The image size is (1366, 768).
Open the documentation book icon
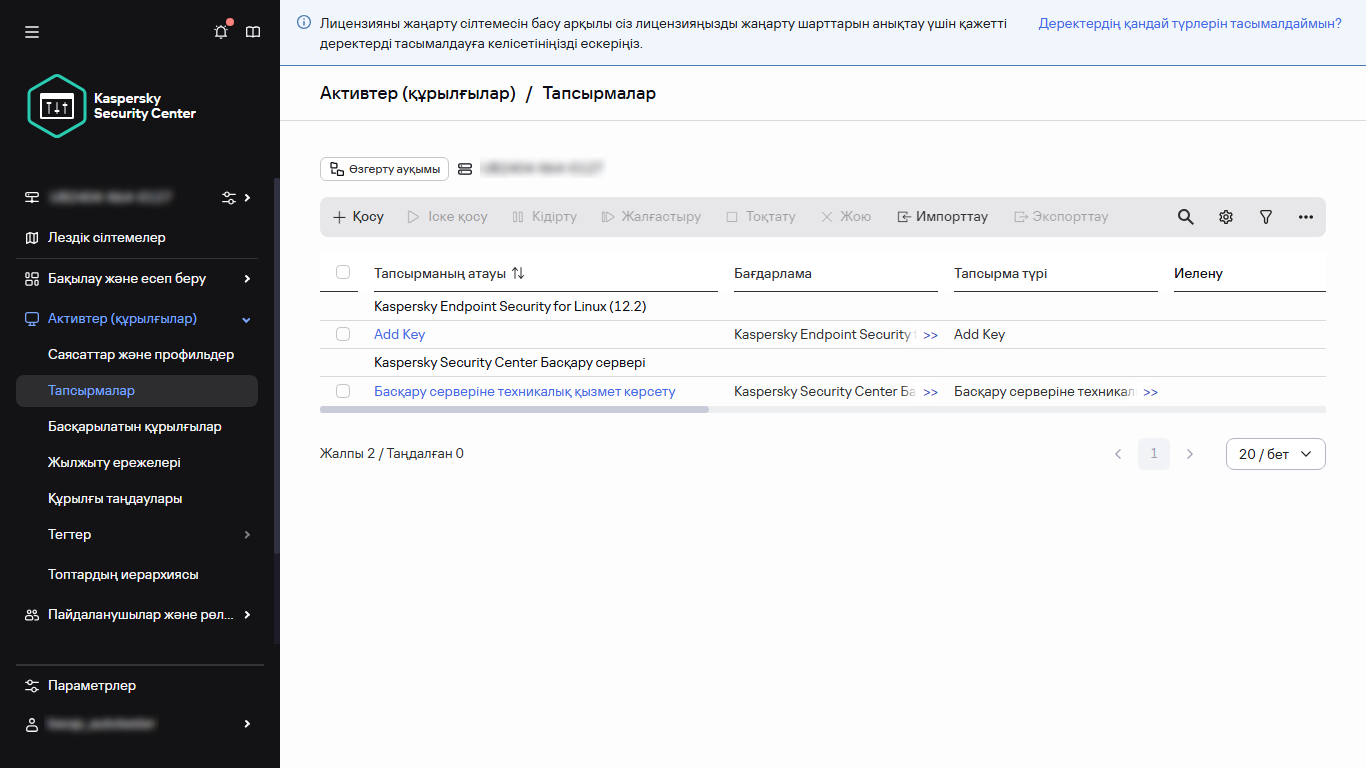(x=253, y=32)
